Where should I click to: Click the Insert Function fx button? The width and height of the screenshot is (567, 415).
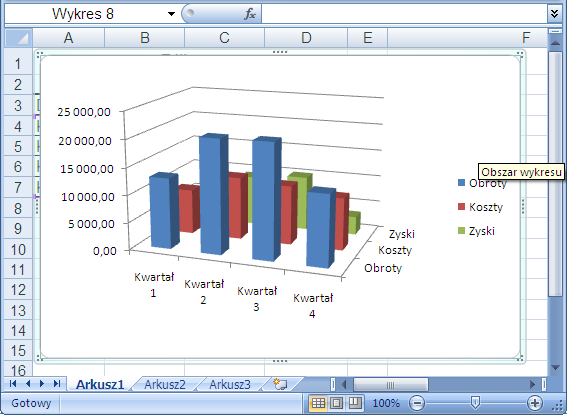click(250, 14)
